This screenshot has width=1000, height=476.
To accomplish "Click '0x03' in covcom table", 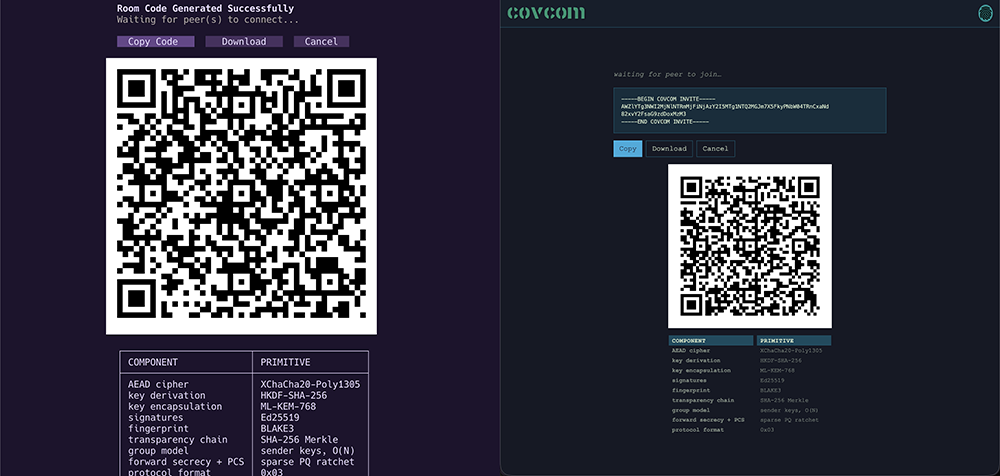I will point(767,429).
